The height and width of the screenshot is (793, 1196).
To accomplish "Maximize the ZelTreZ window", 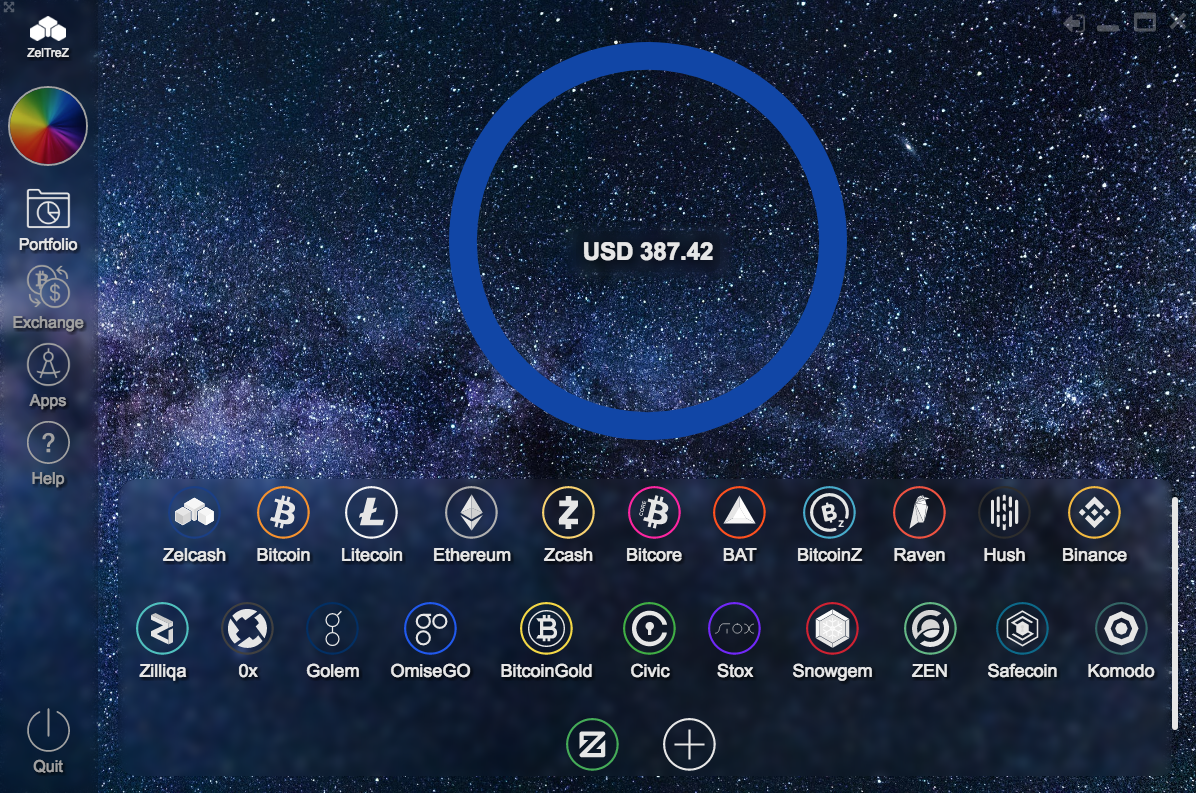I will 1144,23.
